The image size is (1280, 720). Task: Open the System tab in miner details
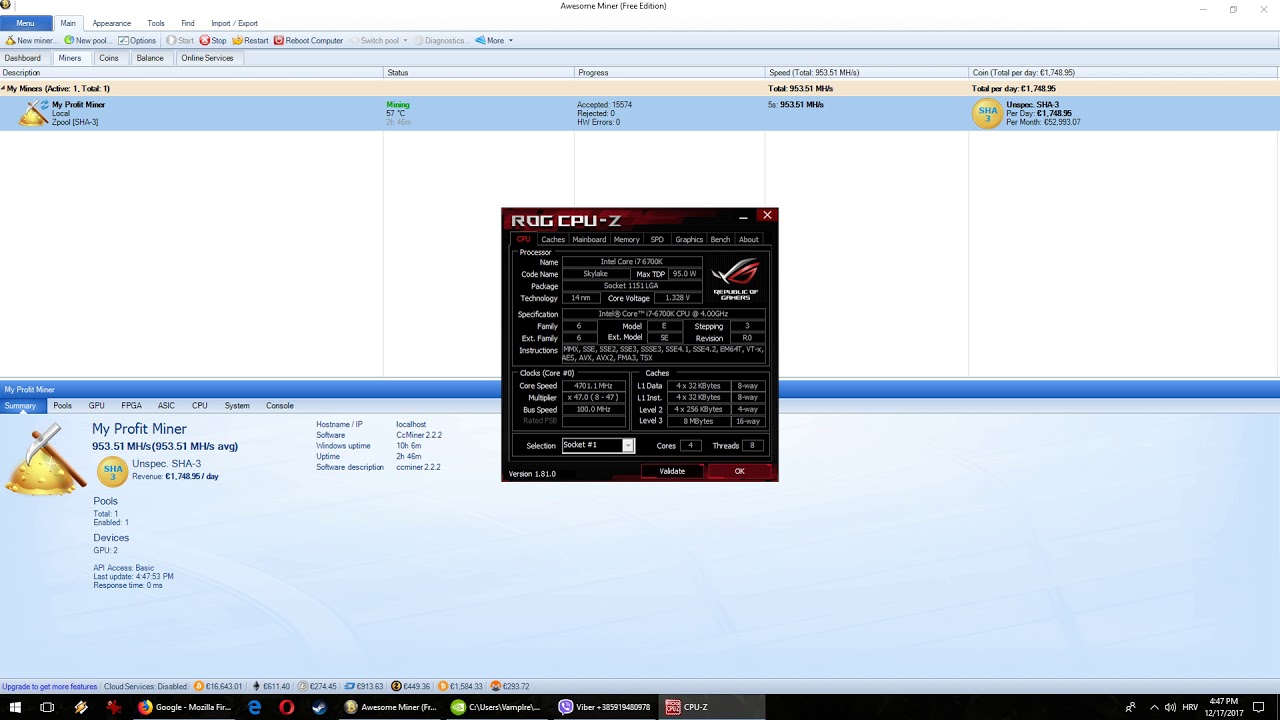pos(237,406)
